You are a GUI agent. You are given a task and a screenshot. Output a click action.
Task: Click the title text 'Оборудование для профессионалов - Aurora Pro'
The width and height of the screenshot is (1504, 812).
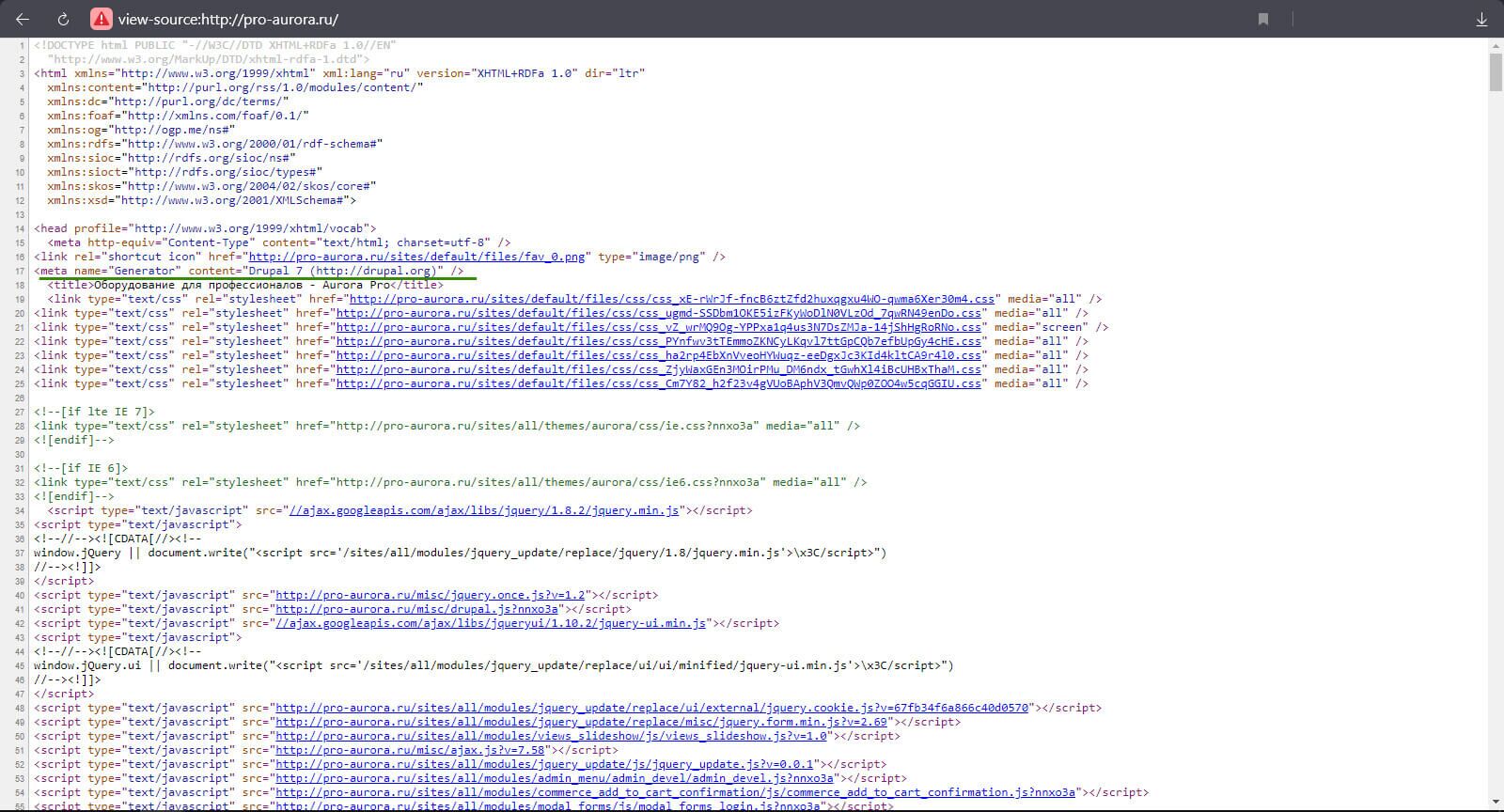tap(242, 285)
